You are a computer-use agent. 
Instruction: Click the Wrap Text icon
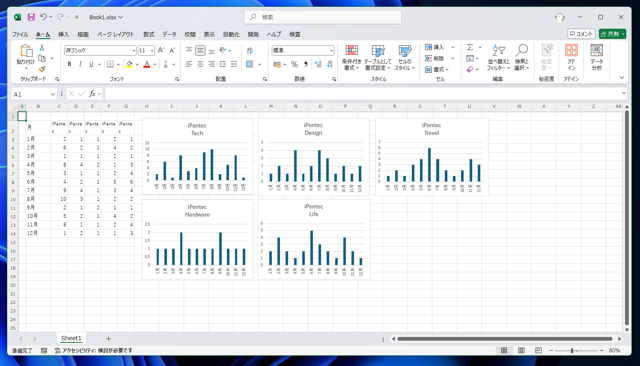pyautogui.click(x=250, y=51)
